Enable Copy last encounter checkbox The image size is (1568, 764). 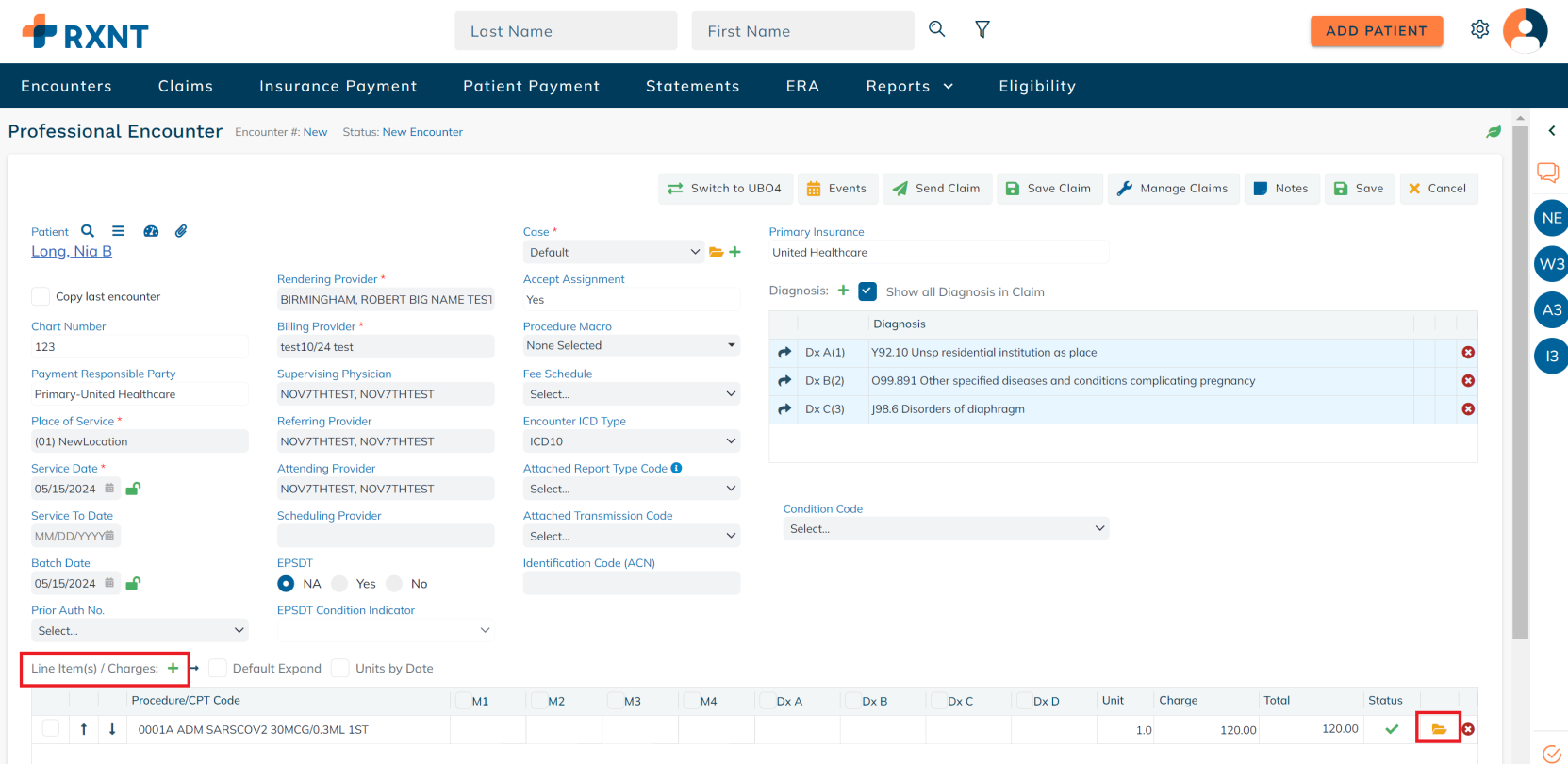[x=41, y=296]
